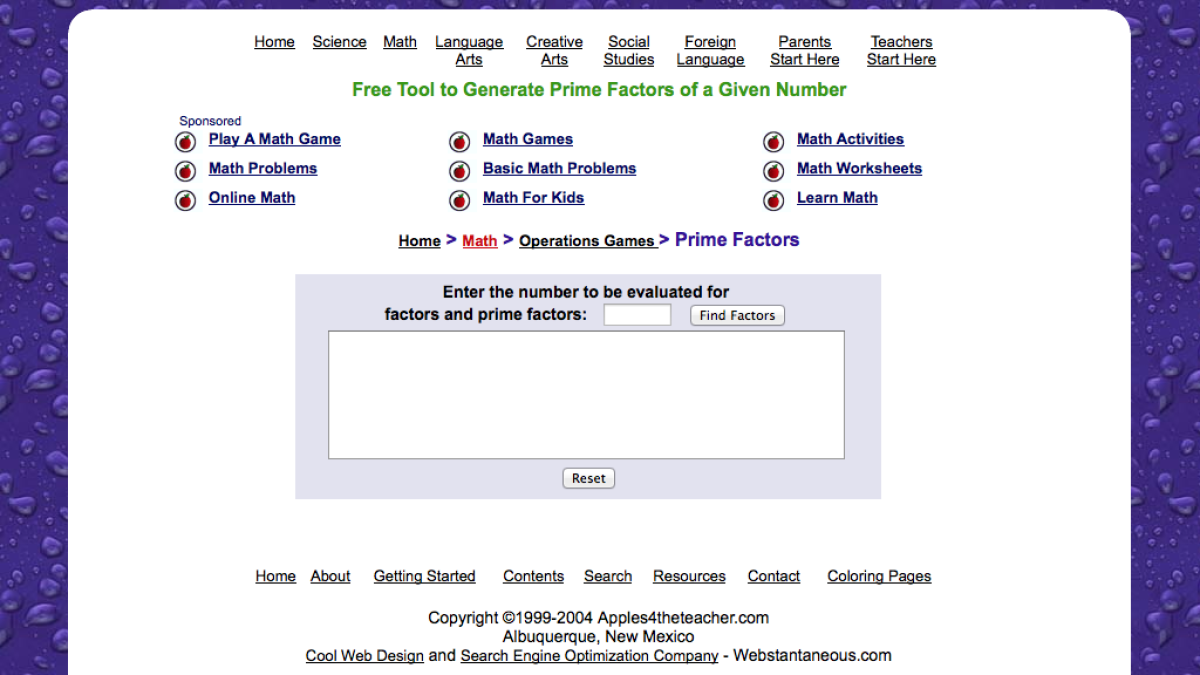
Task: Open the Teachers Start Here page
Action: (900, 50)
